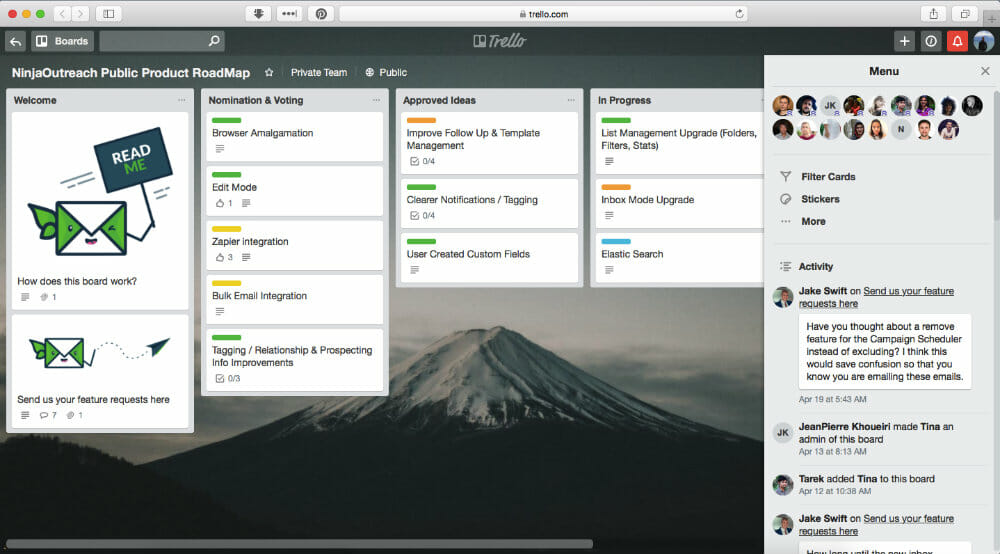Click horizontal board scrollbar
The image size is (1000, 554).
(300, 544)
